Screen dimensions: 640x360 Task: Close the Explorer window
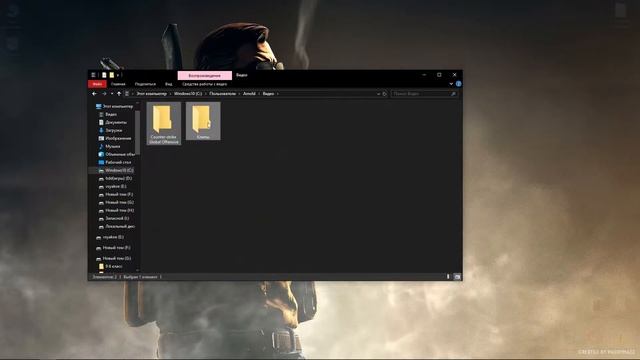(x=454, y=75)
